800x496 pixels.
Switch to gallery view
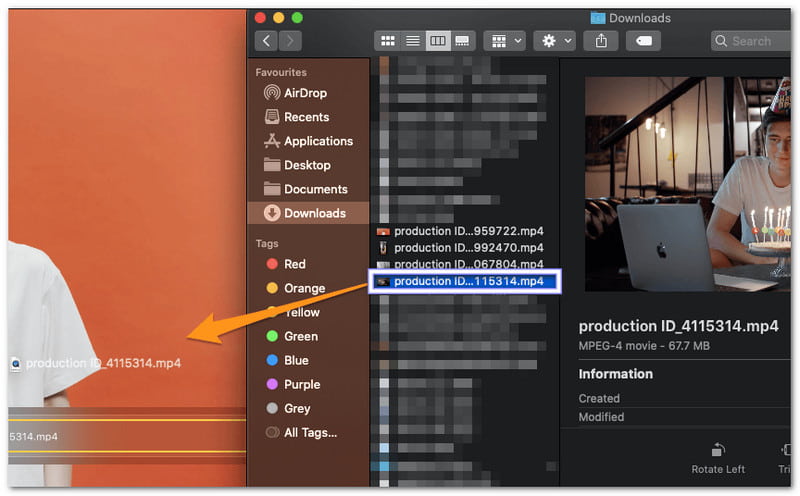(462, 41)
